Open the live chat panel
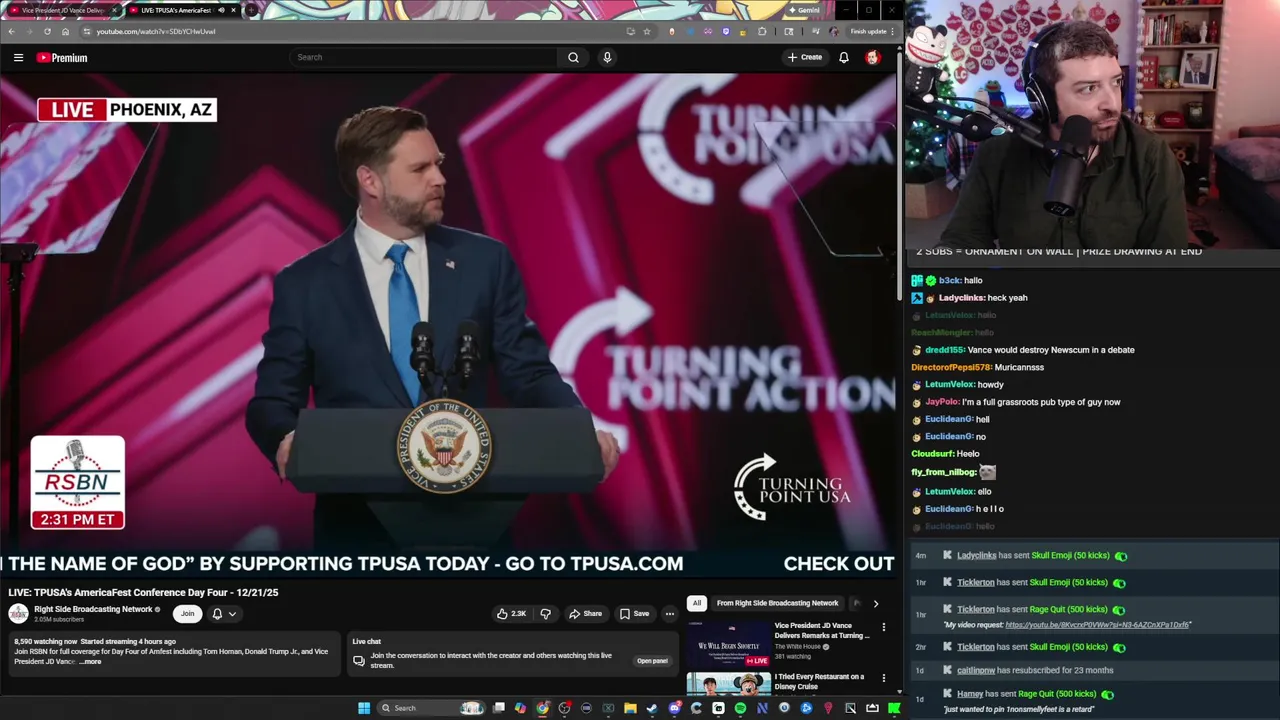Viewport: 1280px width, 720px height. (x=652, y=661)
